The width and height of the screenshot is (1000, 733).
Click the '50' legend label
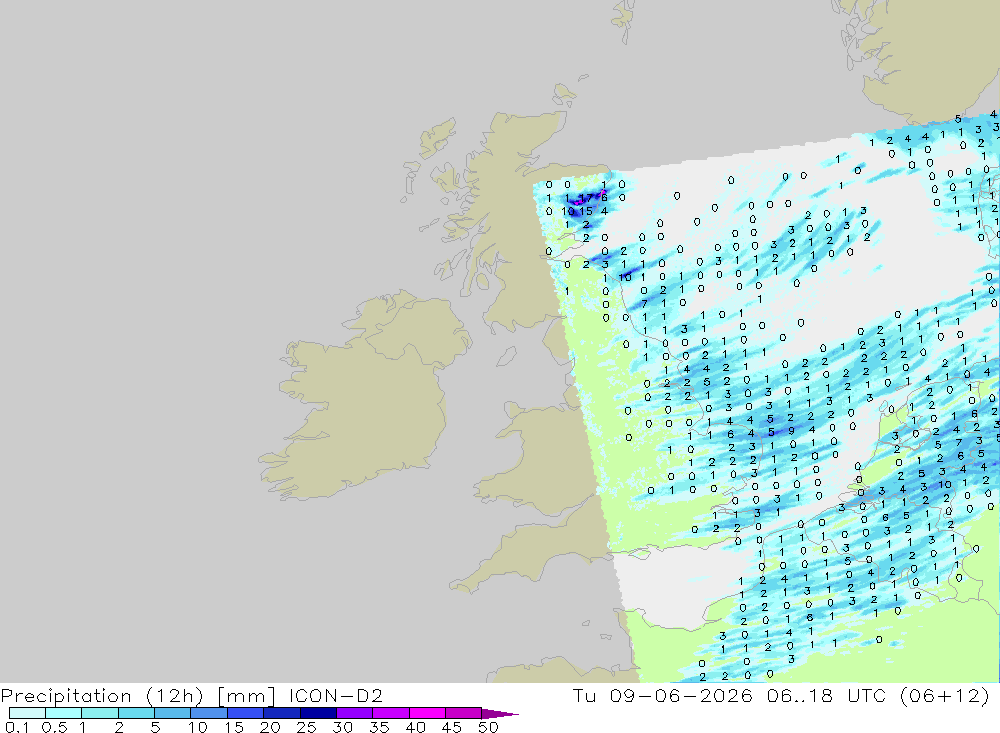click(x=488, y=727)
